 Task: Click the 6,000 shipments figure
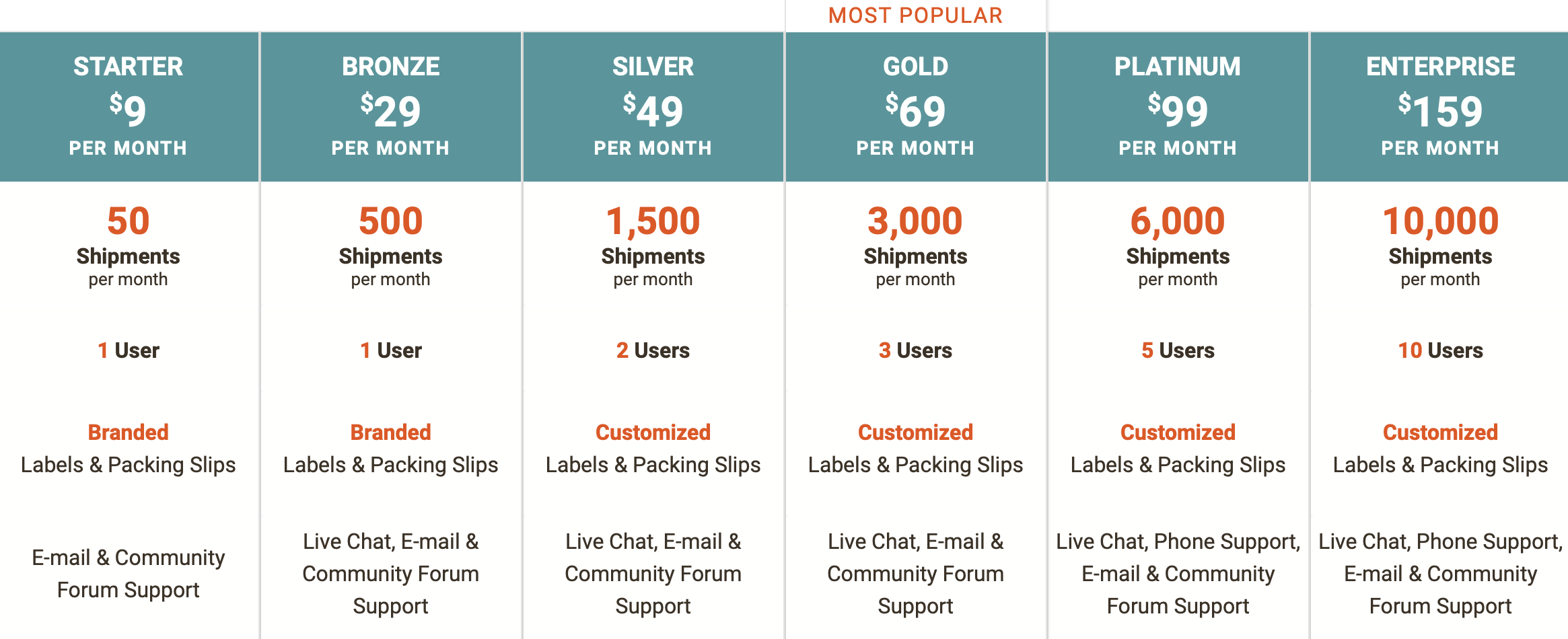pos(1178,221)
